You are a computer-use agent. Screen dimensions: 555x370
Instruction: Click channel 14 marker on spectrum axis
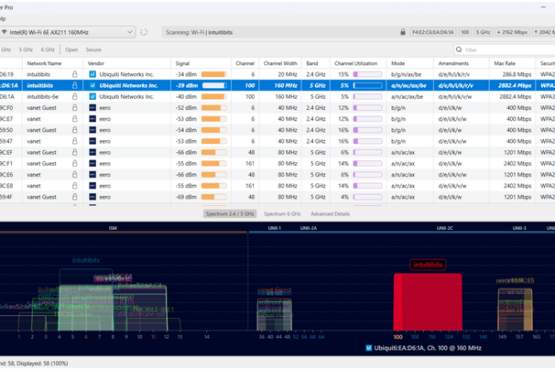(207, 337)
